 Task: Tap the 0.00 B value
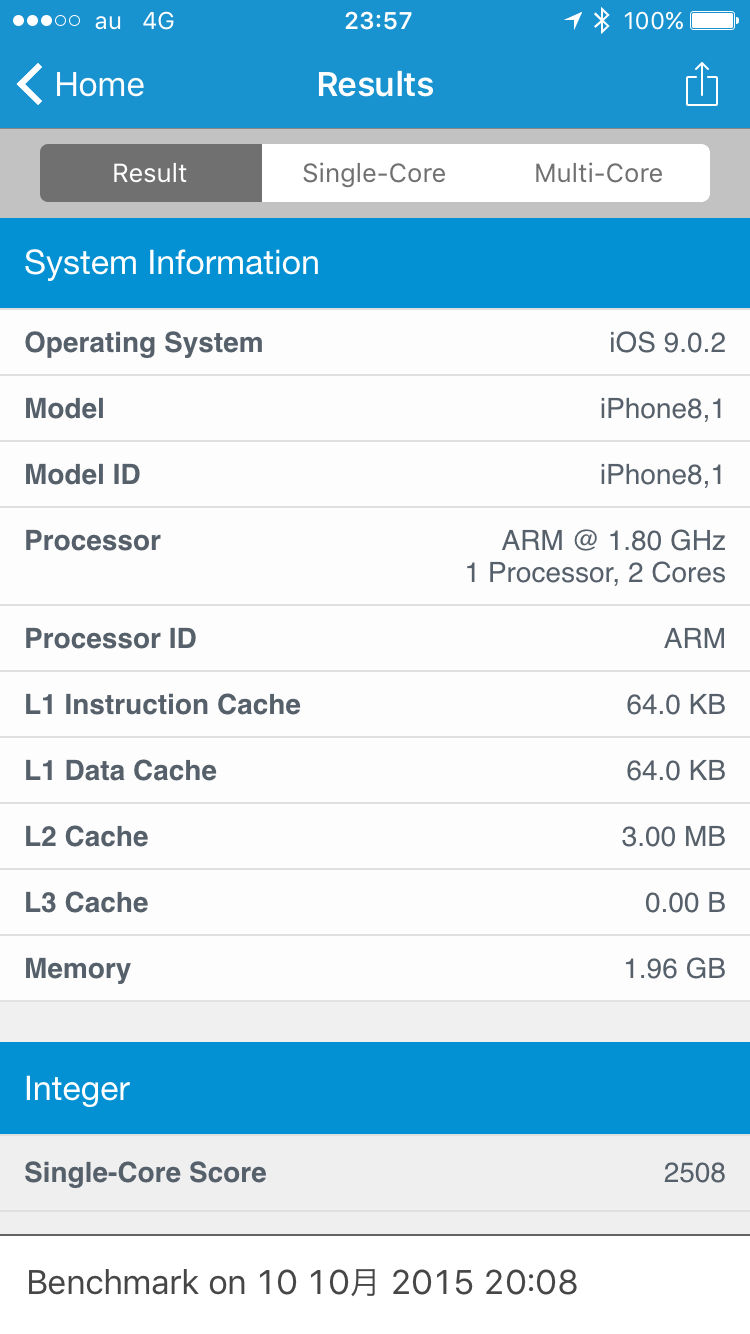click(685, 903)
